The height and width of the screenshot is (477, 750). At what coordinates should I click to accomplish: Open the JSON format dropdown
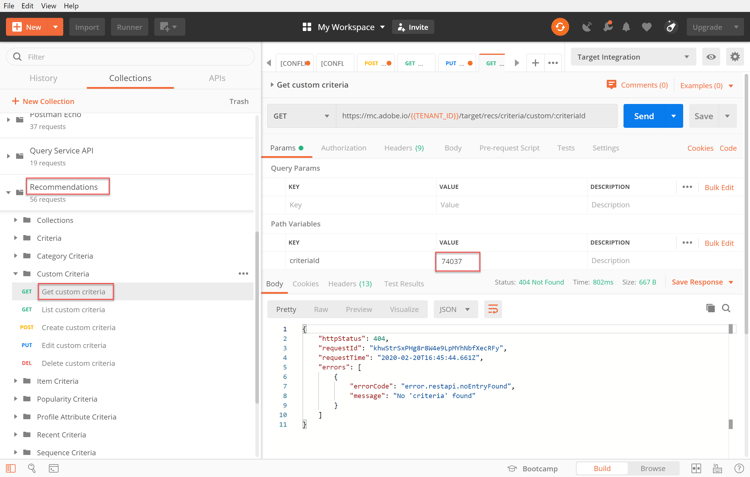click(x=454, y=310)
